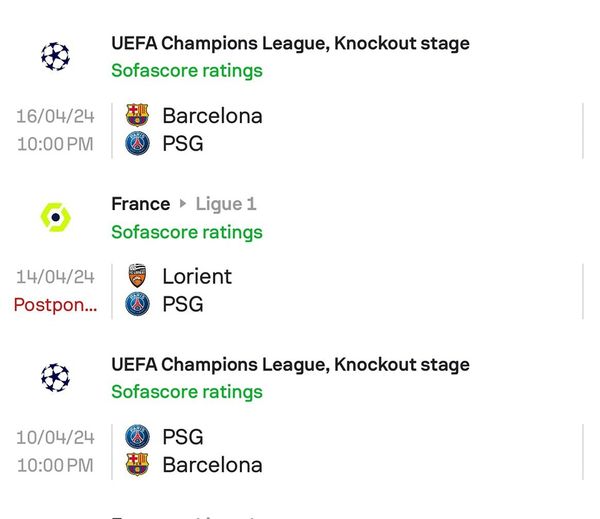Open the Lorient team name in 14/04/24 match

(x=197, y=276)
